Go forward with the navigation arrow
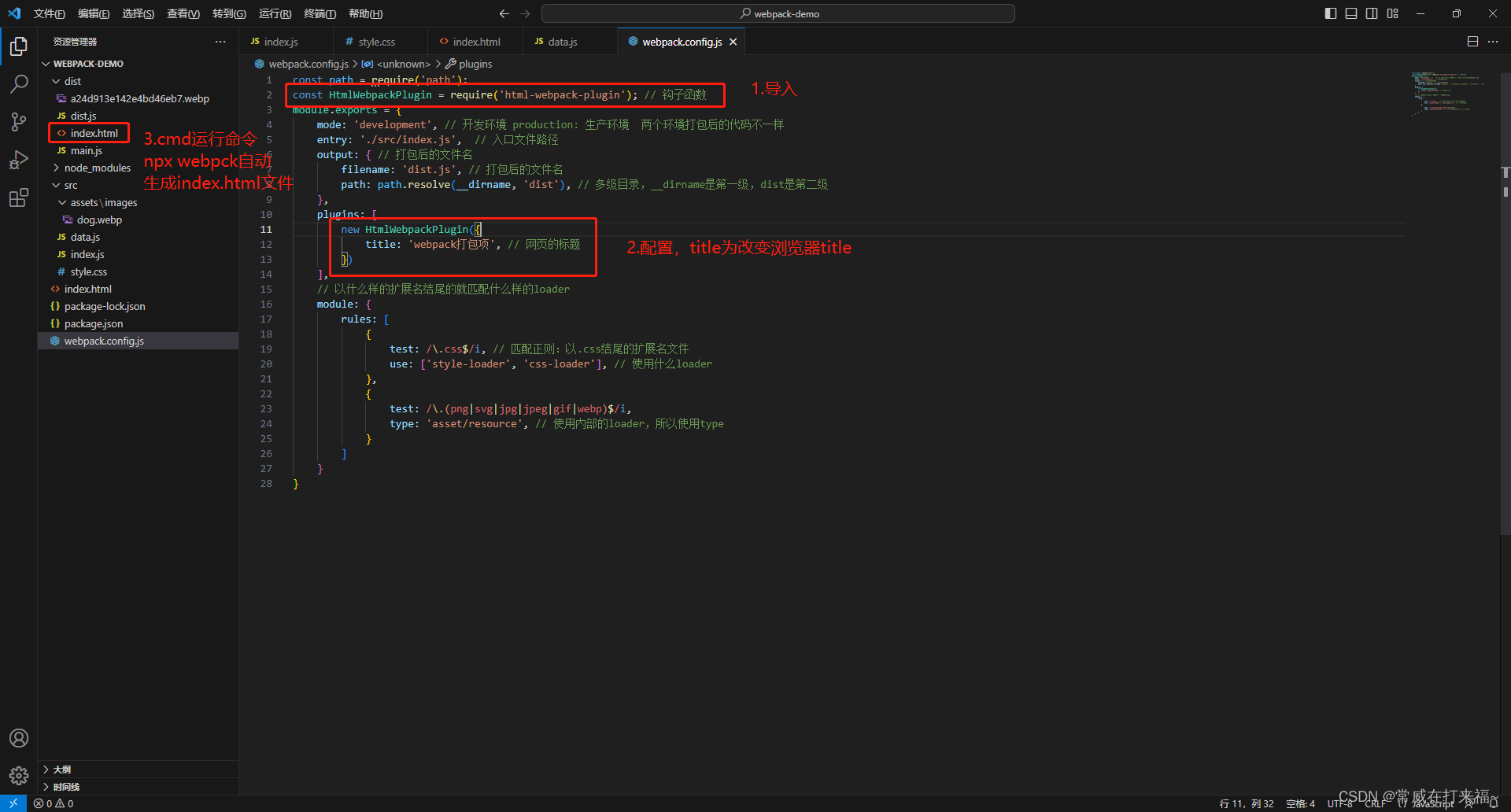Screen dimensions: 1511x812 pyautogui.click(x=525, y=13)
